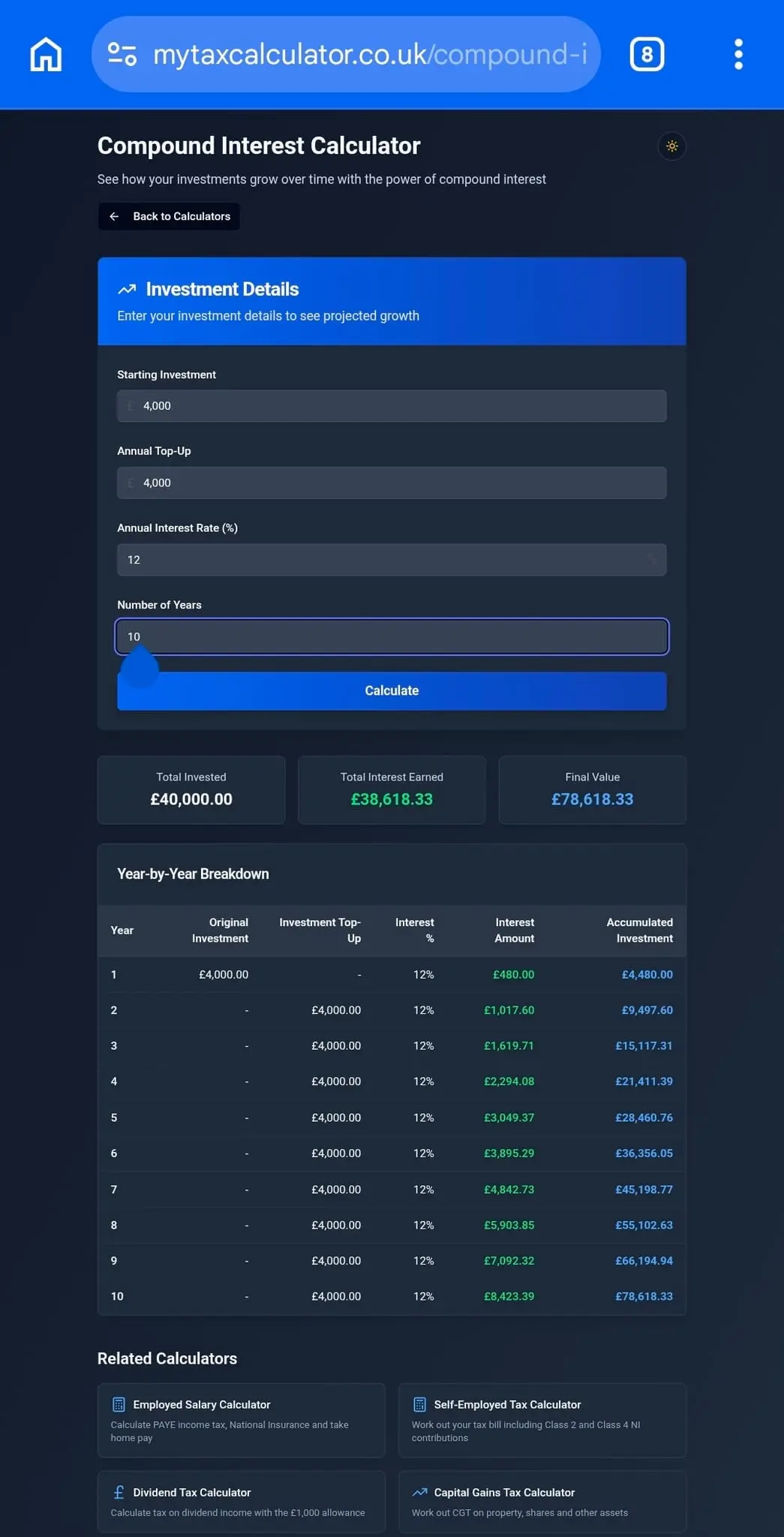Click the trending arrow icon beside Investment Details
Image resolution: width=784 pixels, height=1537 pixels.
coord(127,289)
